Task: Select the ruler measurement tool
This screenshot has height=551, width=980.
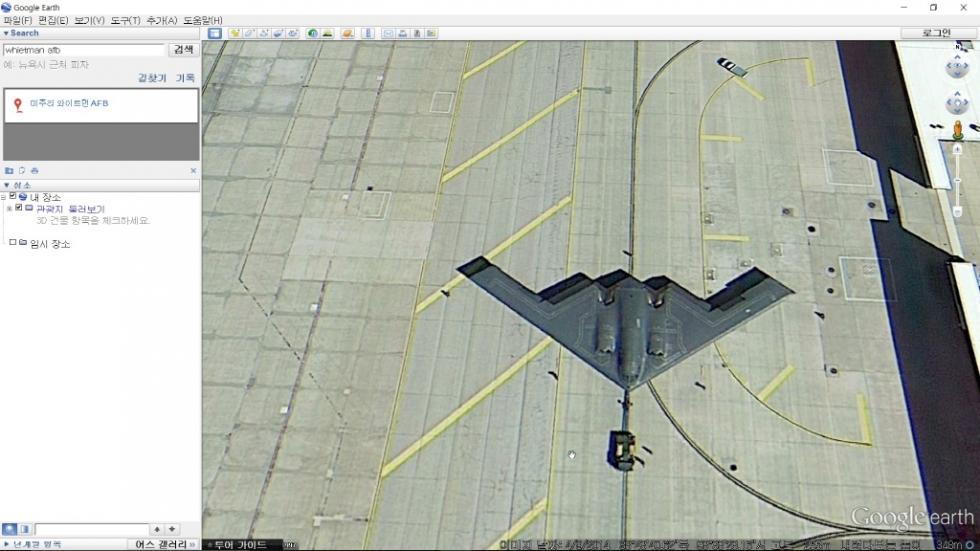Action: (x=368, y=33)
